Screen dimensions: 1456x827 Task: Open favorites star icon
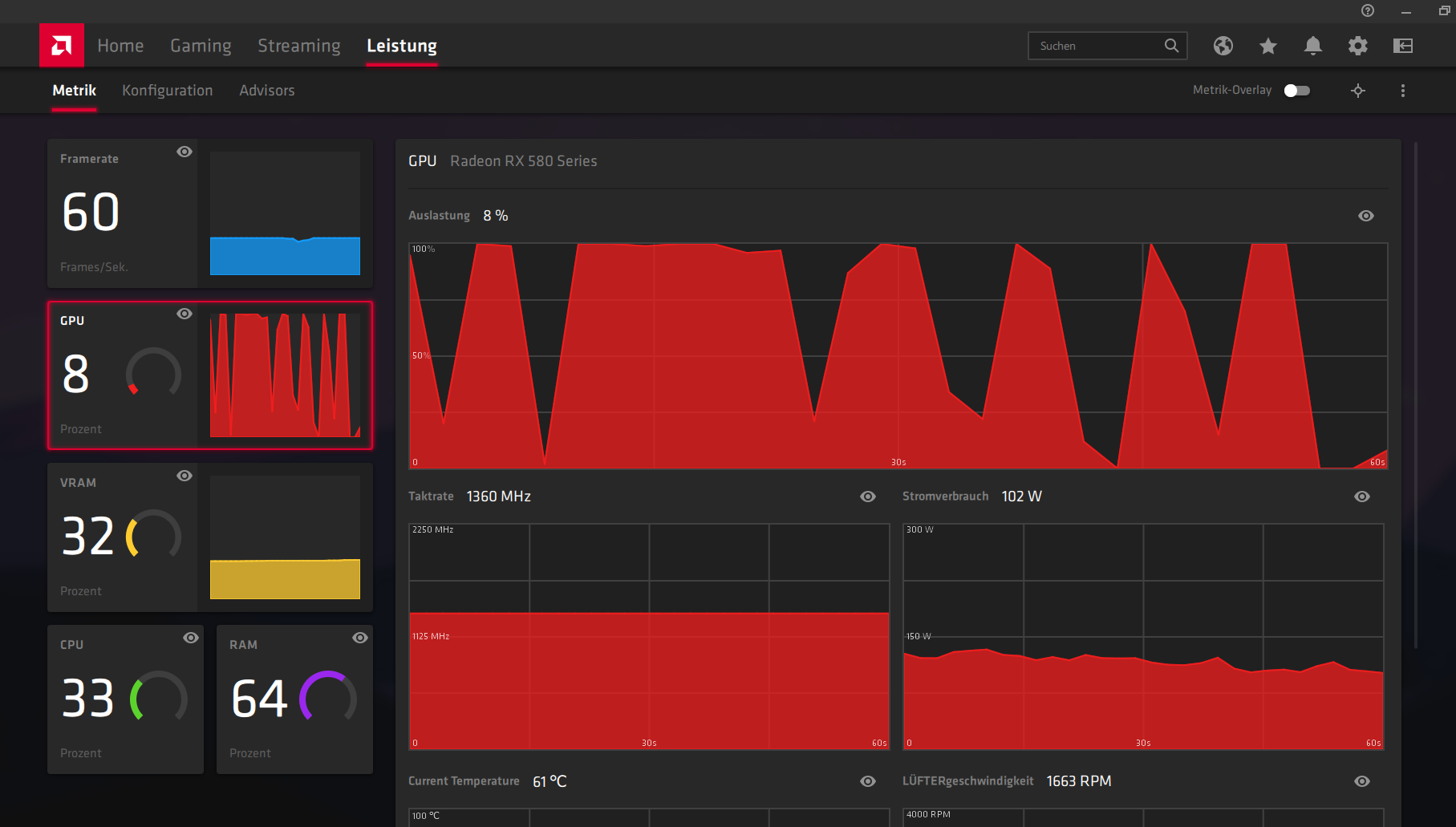pos(1268,46)
